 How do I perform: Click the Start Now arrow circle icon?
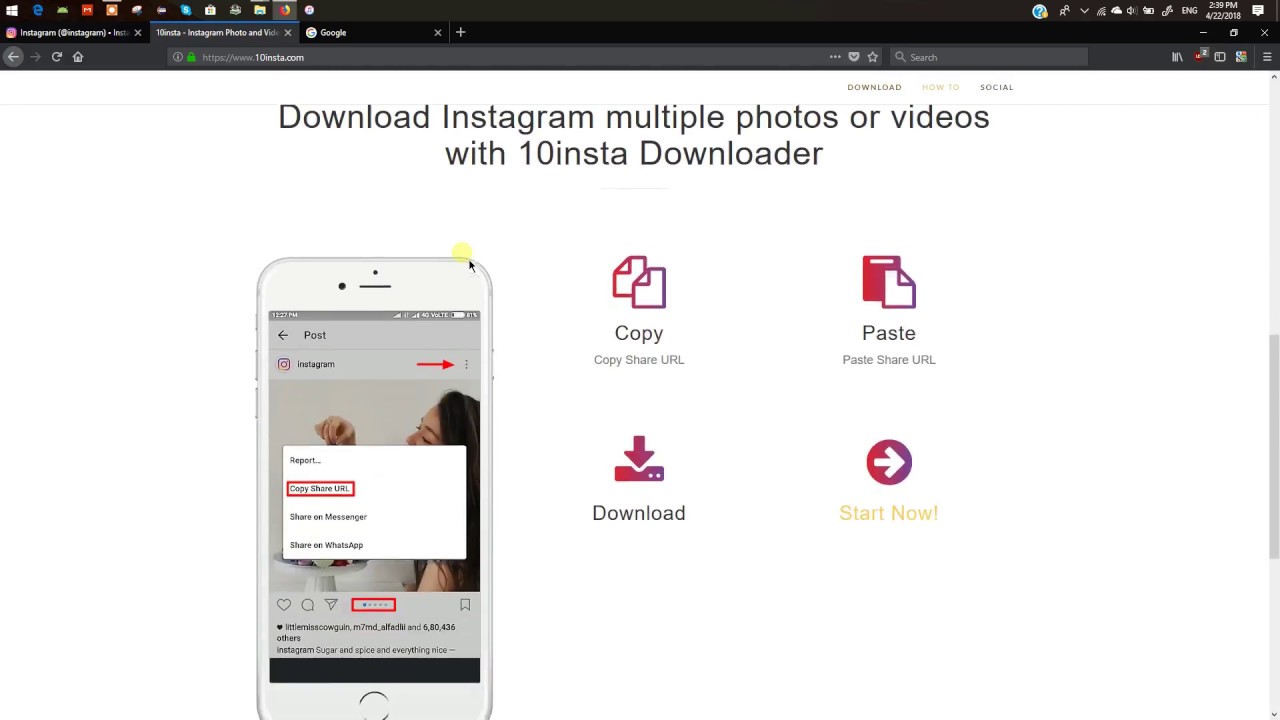click(x=889, y=462)
